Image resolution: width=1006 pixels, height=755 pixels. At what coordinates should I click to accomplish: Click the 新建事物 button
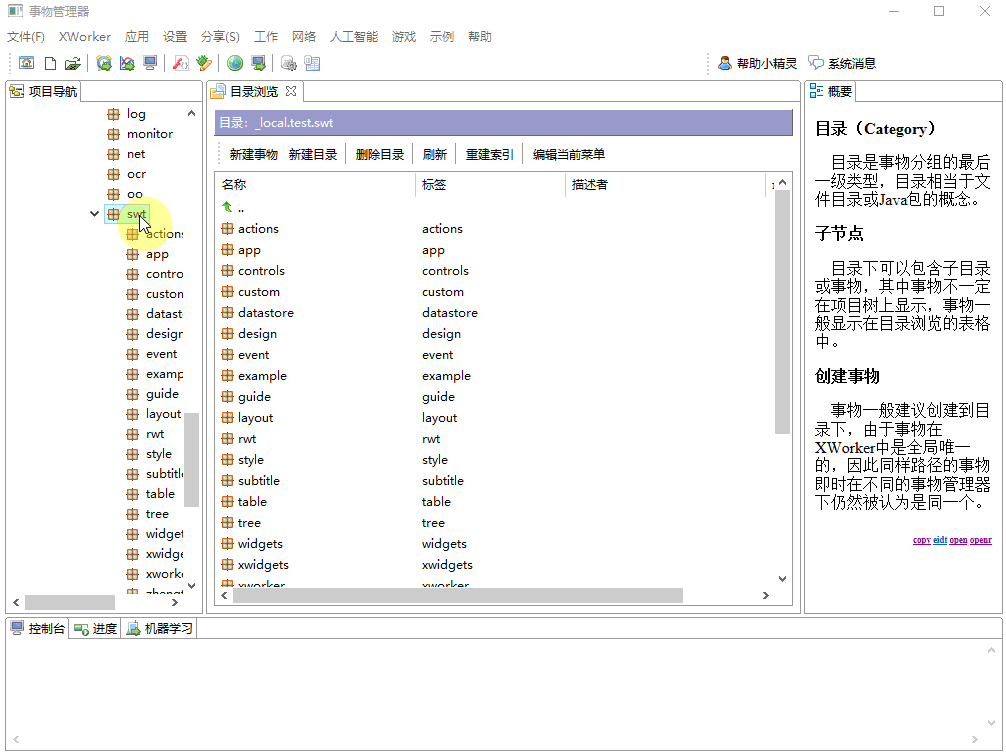click(x=253, y=154)
